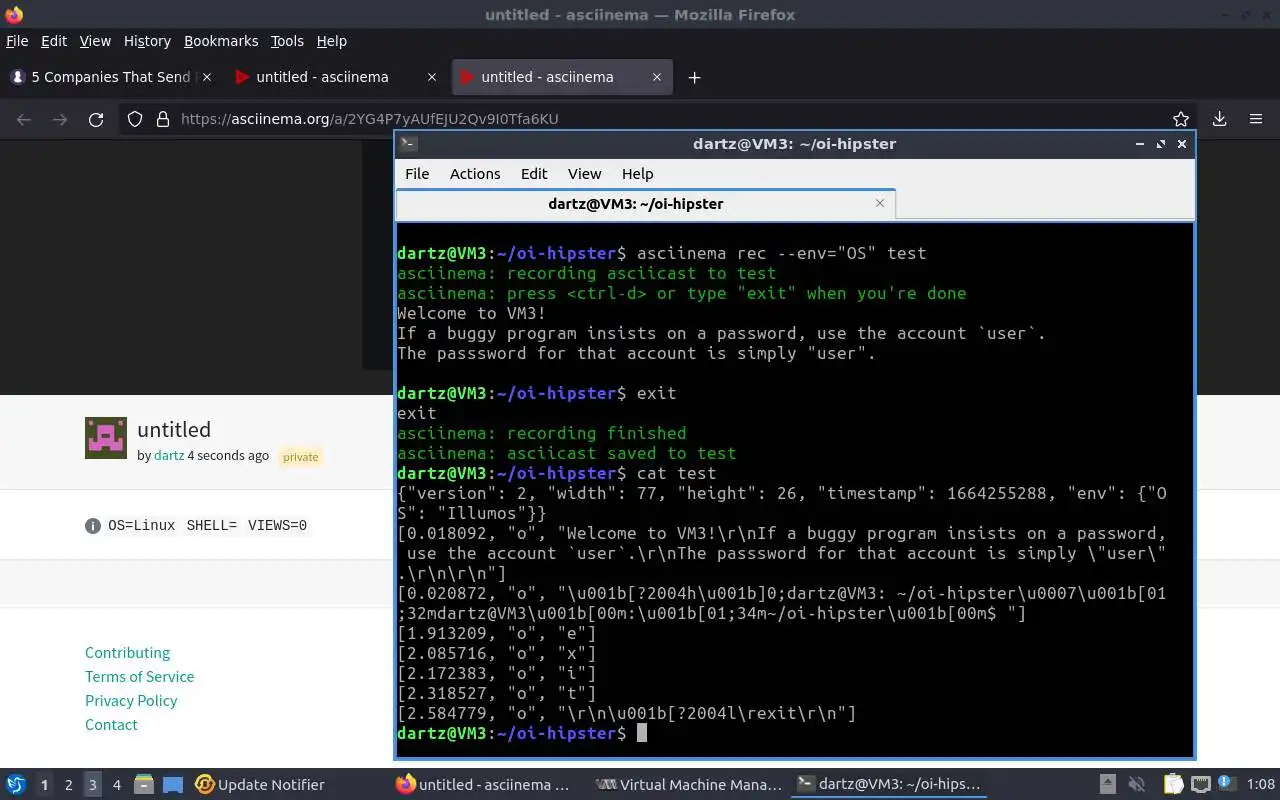Switch to Firefox untitled - asciinema taskbar item
Screen dimensions: 1280x800
(483, 785)
